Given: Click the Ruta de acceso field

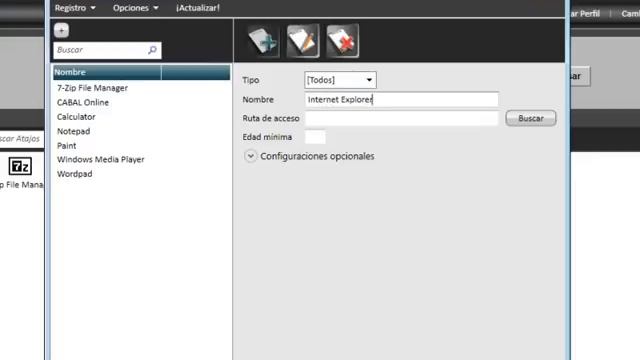Looking at the screenshot, I should coord(401,118).
